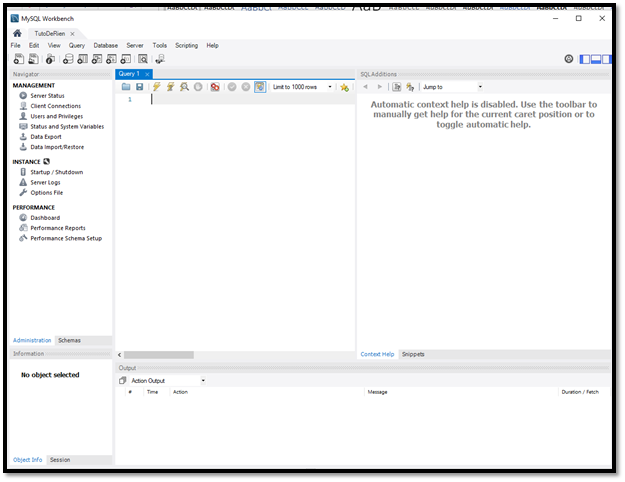
Task: Open Data Import/Restore
Action: 57,147
